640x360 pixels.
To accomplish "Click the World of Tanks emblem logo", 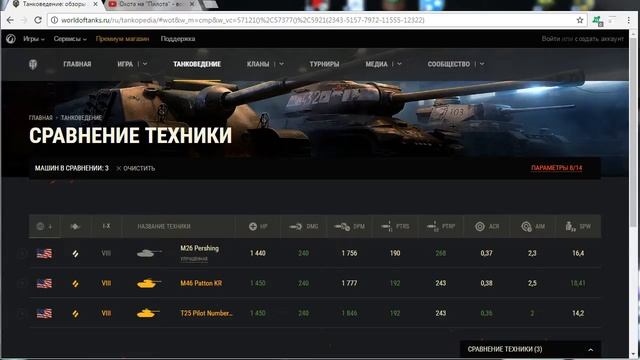I will pyautogui.click(x=33, y=64).
